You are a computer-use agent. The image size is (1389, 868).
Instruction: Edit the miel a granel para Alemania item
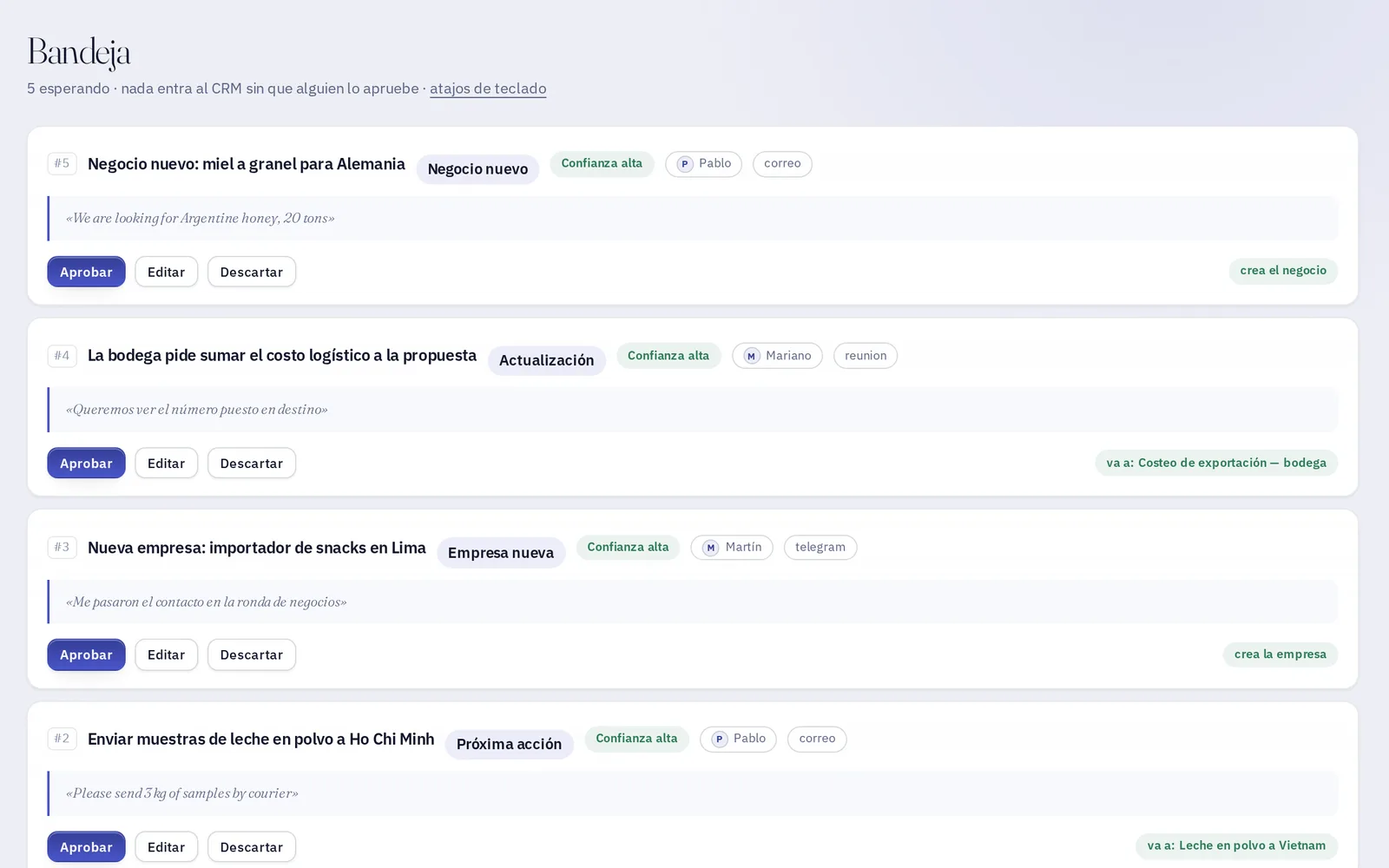pos(166,272)
